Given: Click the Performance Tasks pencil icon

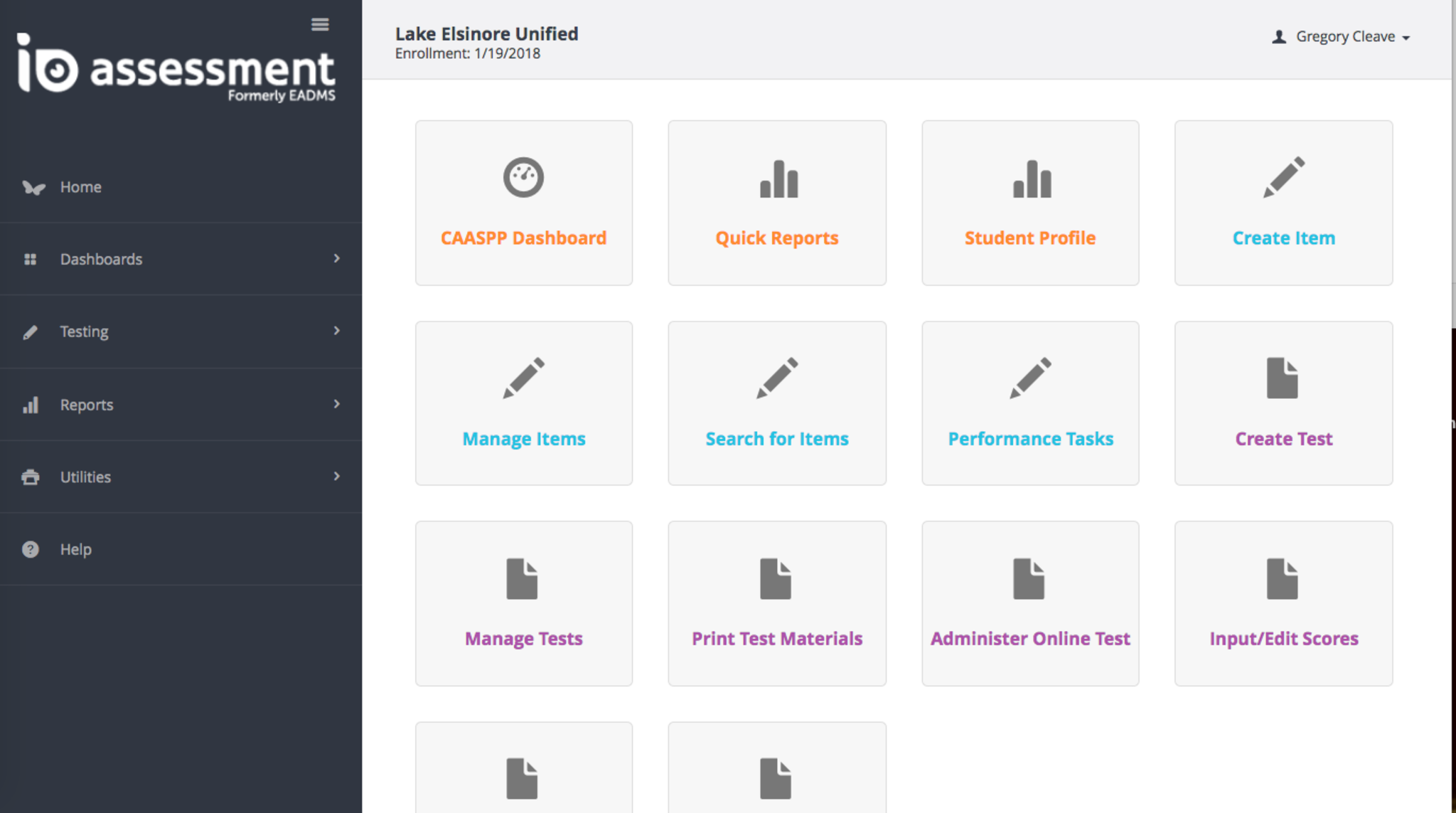Looking at the screenshot, I should tap(1030, 378).
